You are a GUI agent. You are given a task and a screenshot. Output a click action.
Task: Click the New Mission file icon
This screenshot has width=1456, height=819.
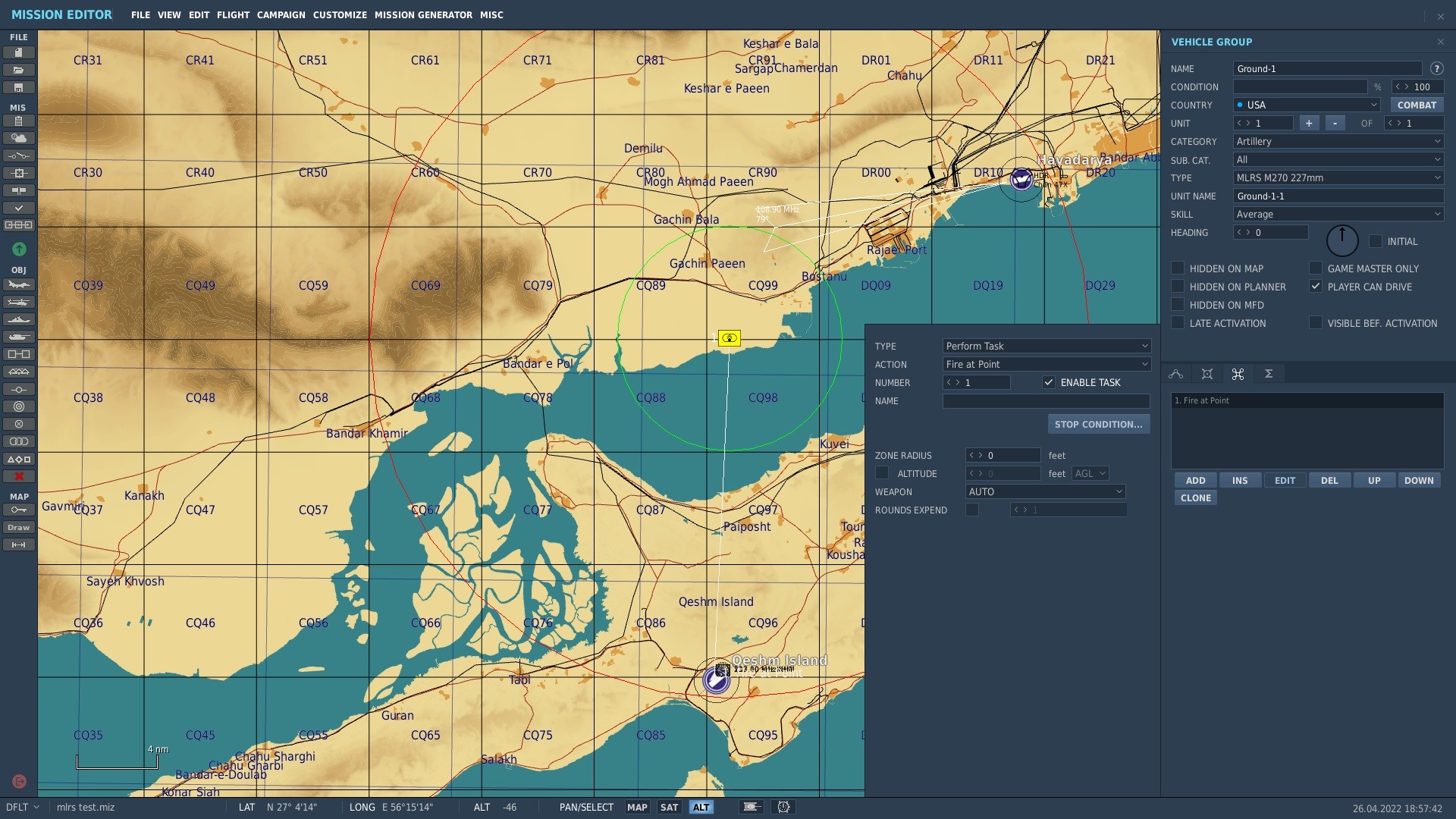19,52
